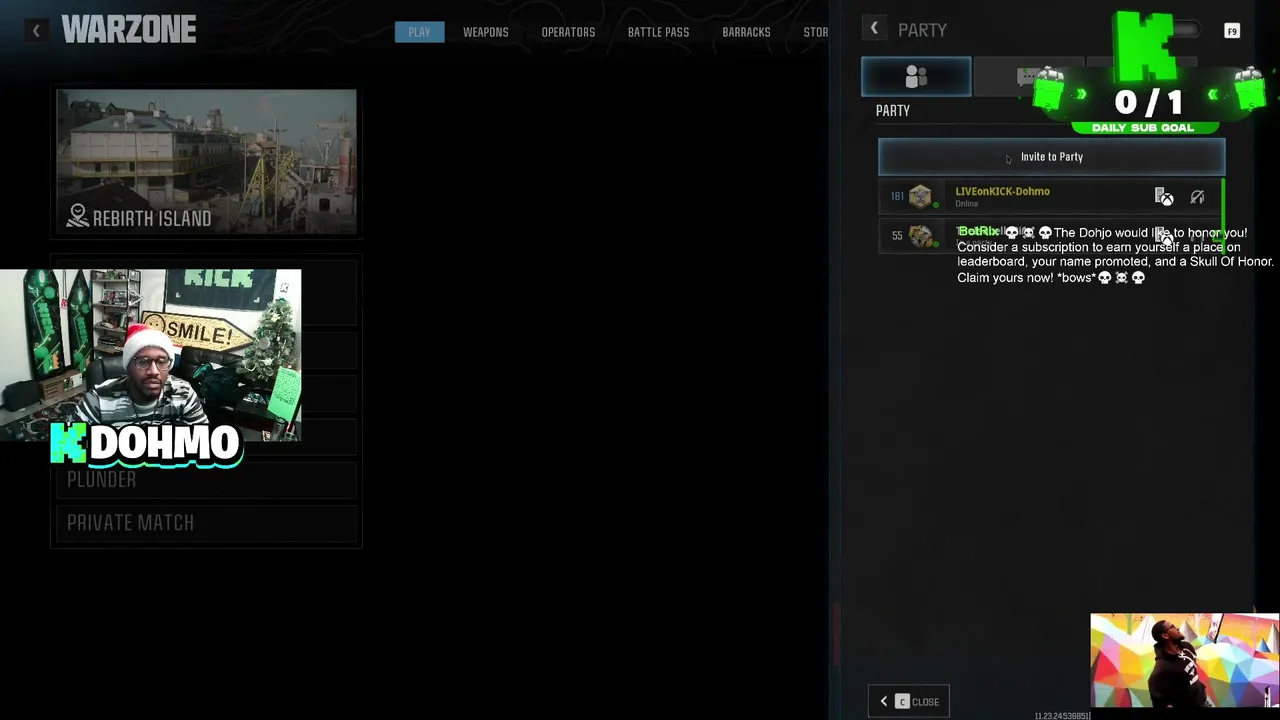Choose the PRIVATE MATCH mode
This screenshot has height=720, width=1280.
point(206,523)
